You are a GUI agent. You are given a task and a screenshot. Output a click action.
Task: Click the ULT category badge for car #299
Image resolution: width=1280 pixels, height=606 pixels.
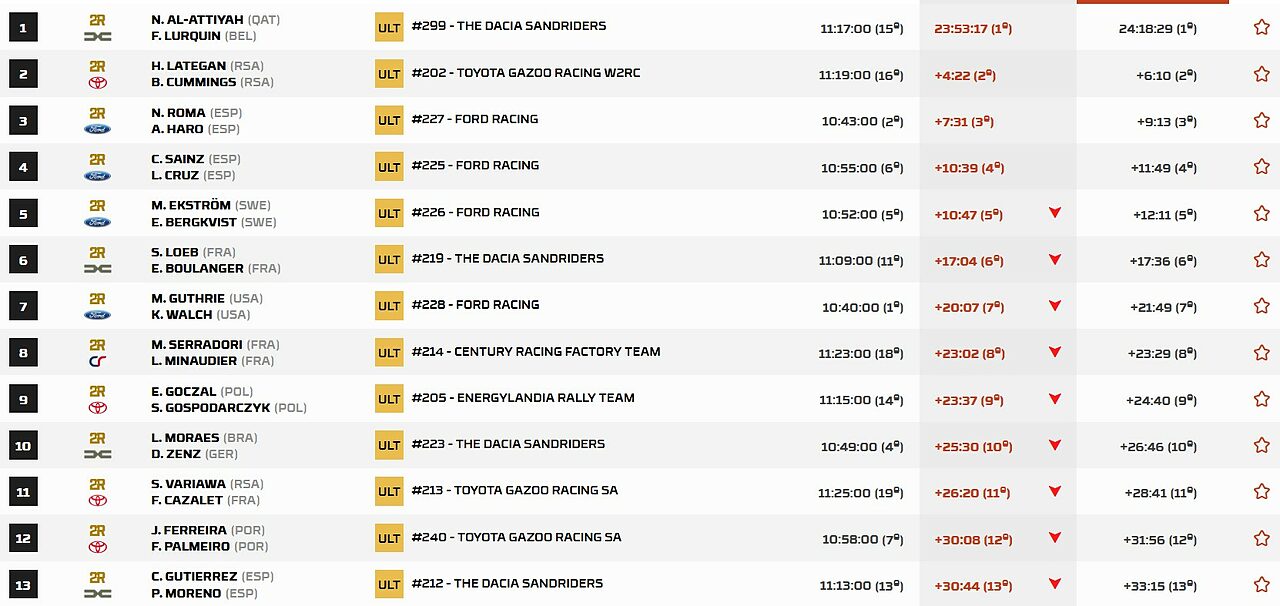pos(388,27)
